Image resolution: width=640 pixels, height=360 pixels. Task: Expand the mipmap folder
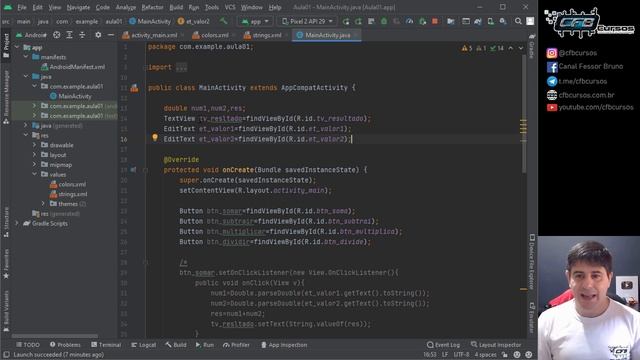pos(34,164)
